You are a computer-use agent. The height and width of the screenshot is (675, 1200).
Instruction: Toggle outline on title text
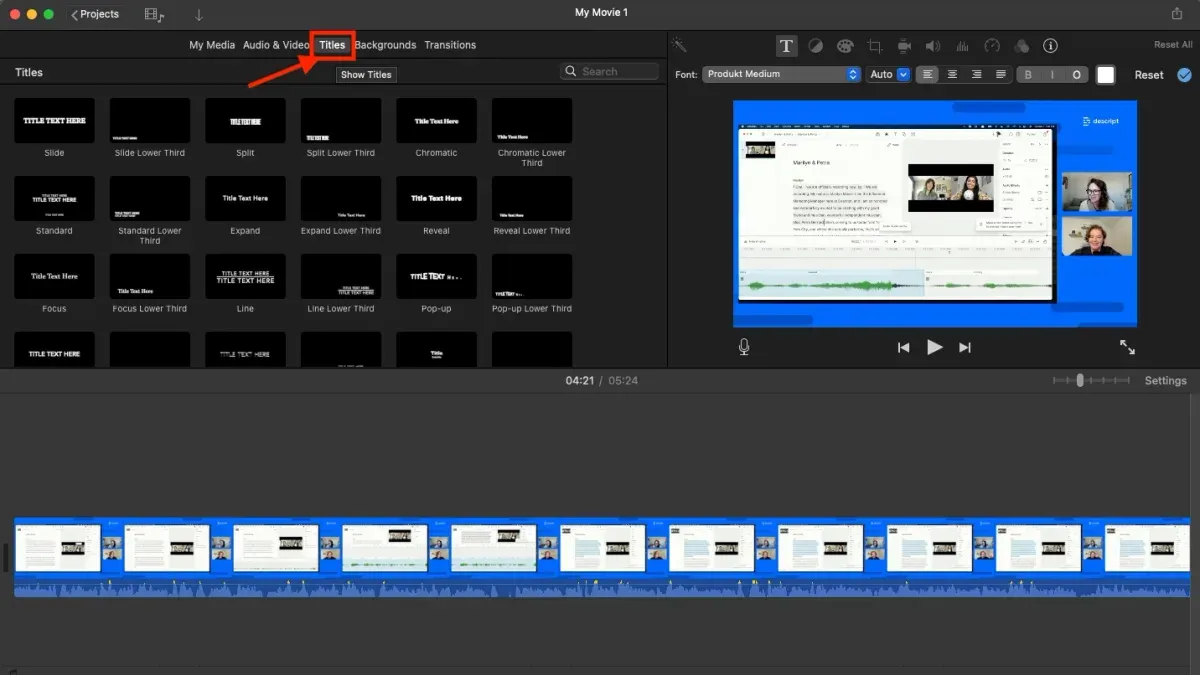(1076, 75)
